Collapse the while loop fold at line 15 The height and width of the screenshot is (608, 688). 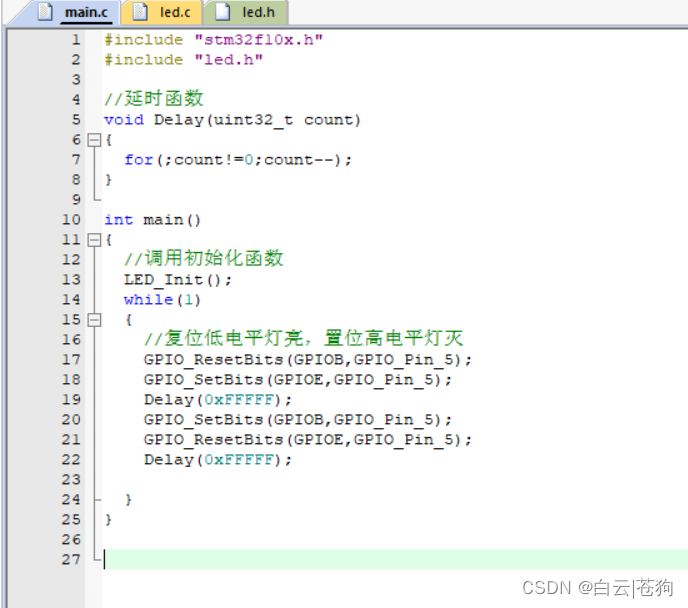click(x=94, y=320)
